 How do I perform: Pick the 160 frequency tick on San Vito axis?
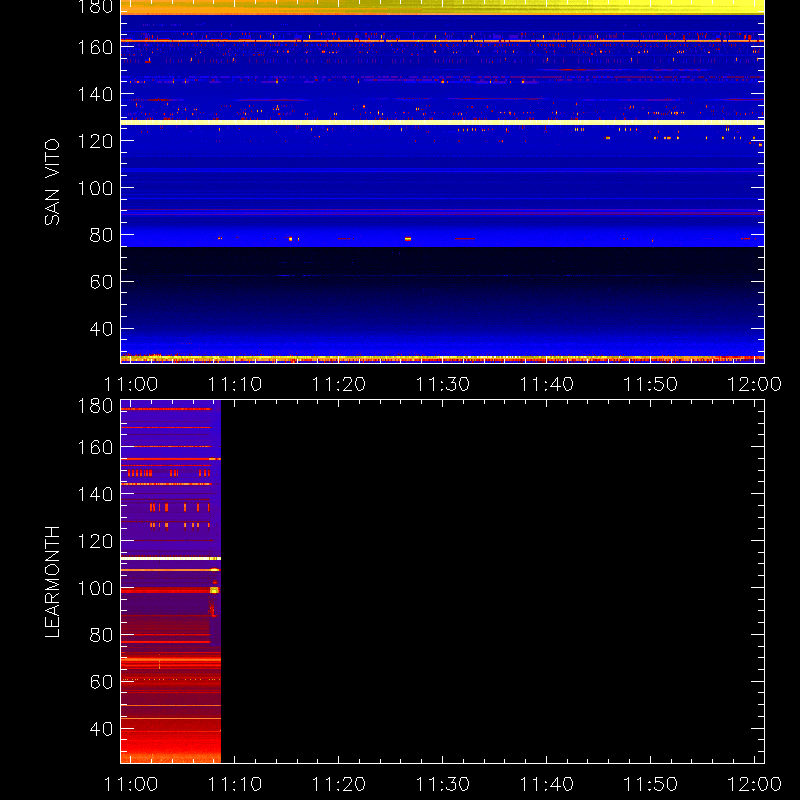pos(95,47)
